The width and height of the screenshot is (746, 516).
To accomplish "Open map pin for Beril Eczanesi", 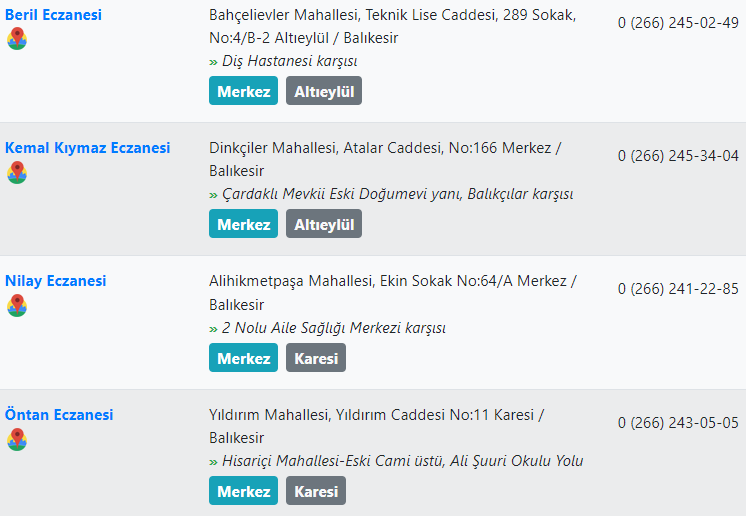I will coord(17,39).
